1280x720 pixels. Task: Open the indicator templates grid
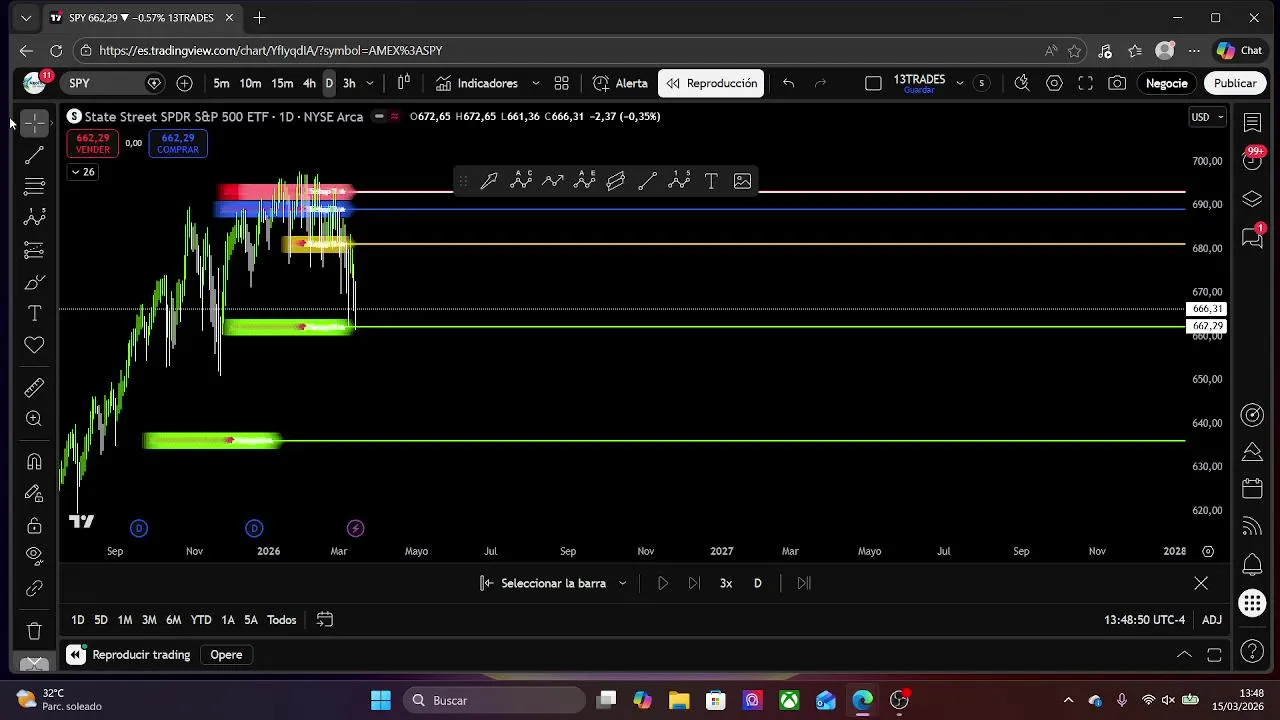point(562,83)
